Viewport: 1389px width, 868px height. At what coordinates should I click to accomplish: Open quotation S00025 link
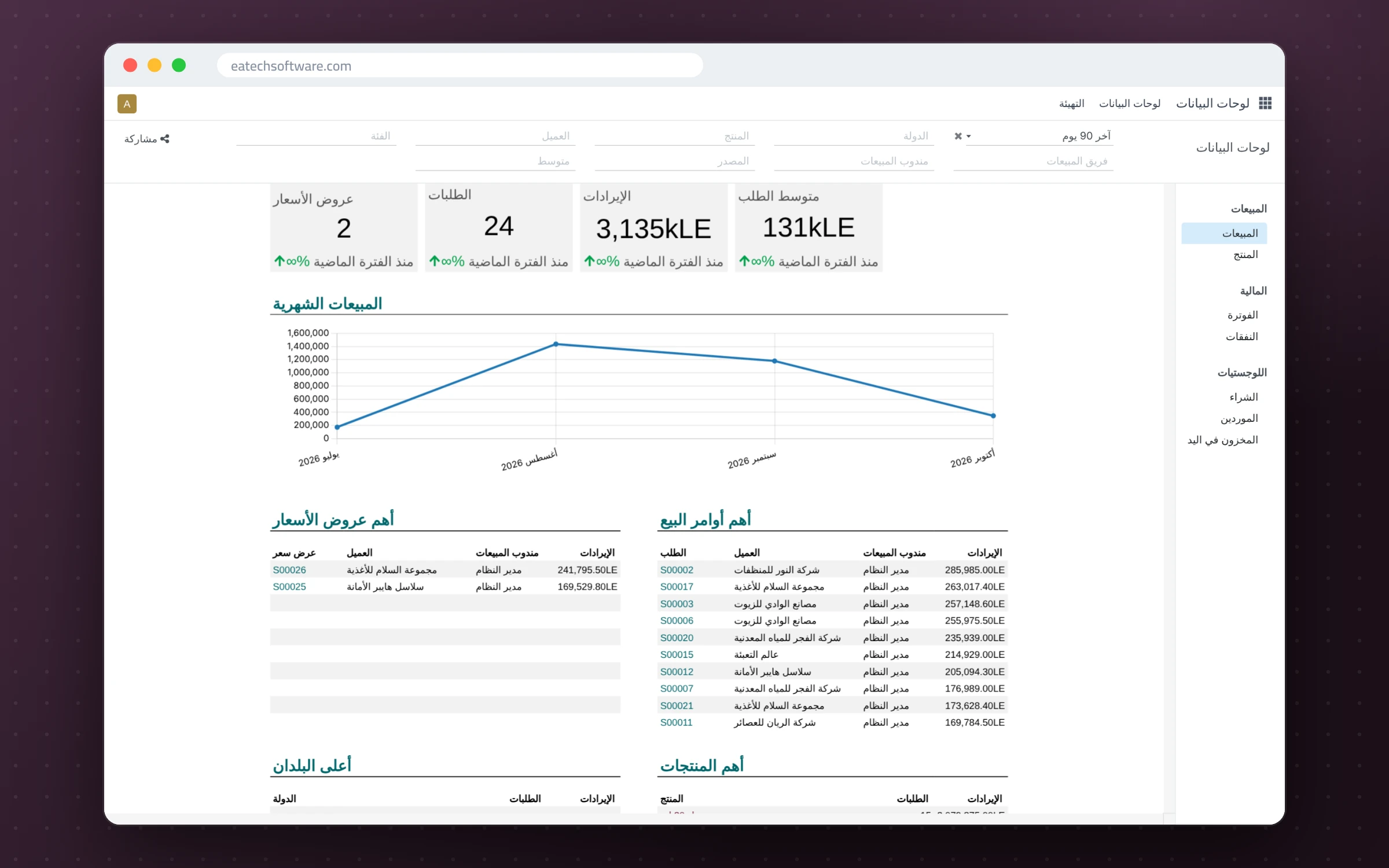pyautogui.click(x=289, y=587)
